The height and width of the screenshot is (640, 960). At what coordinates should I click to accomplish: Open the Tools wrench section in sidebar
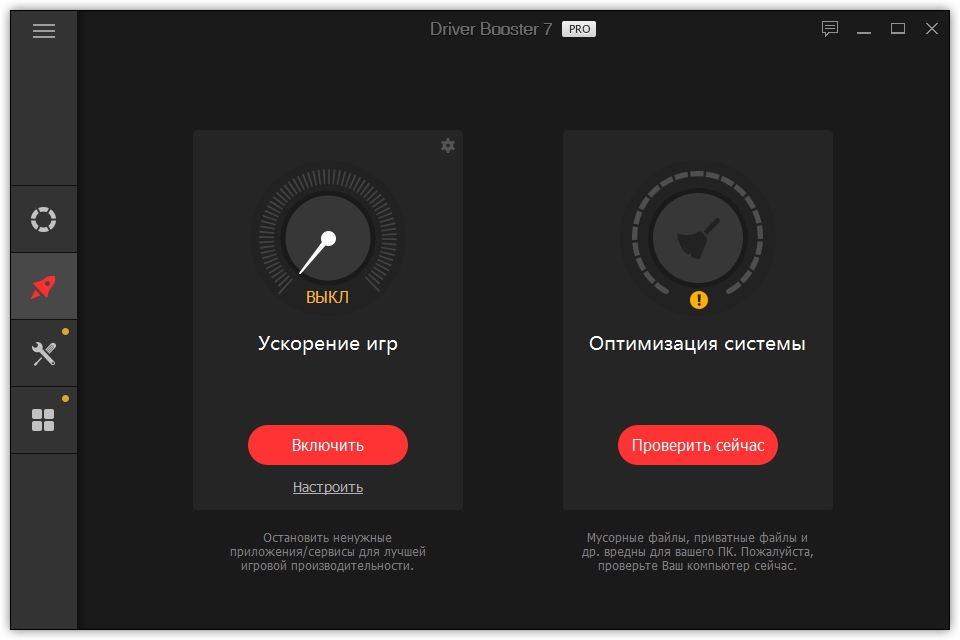click(x=44, y=353)
